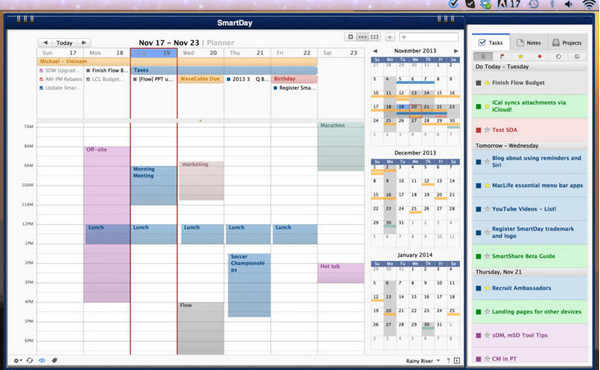
Task: Select the Taxes all-day banner
Action: [224, 70]
